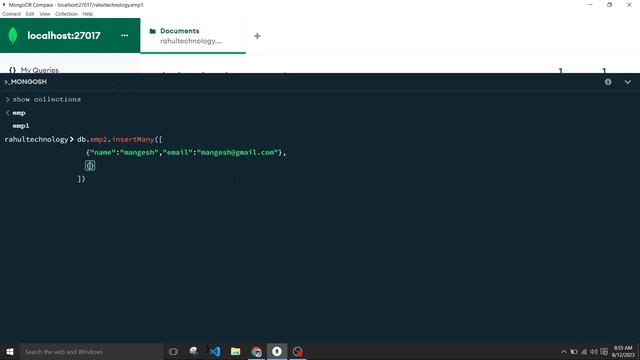Open the red round taskbar app
This screenshot has width=640, height=360.
298,351
